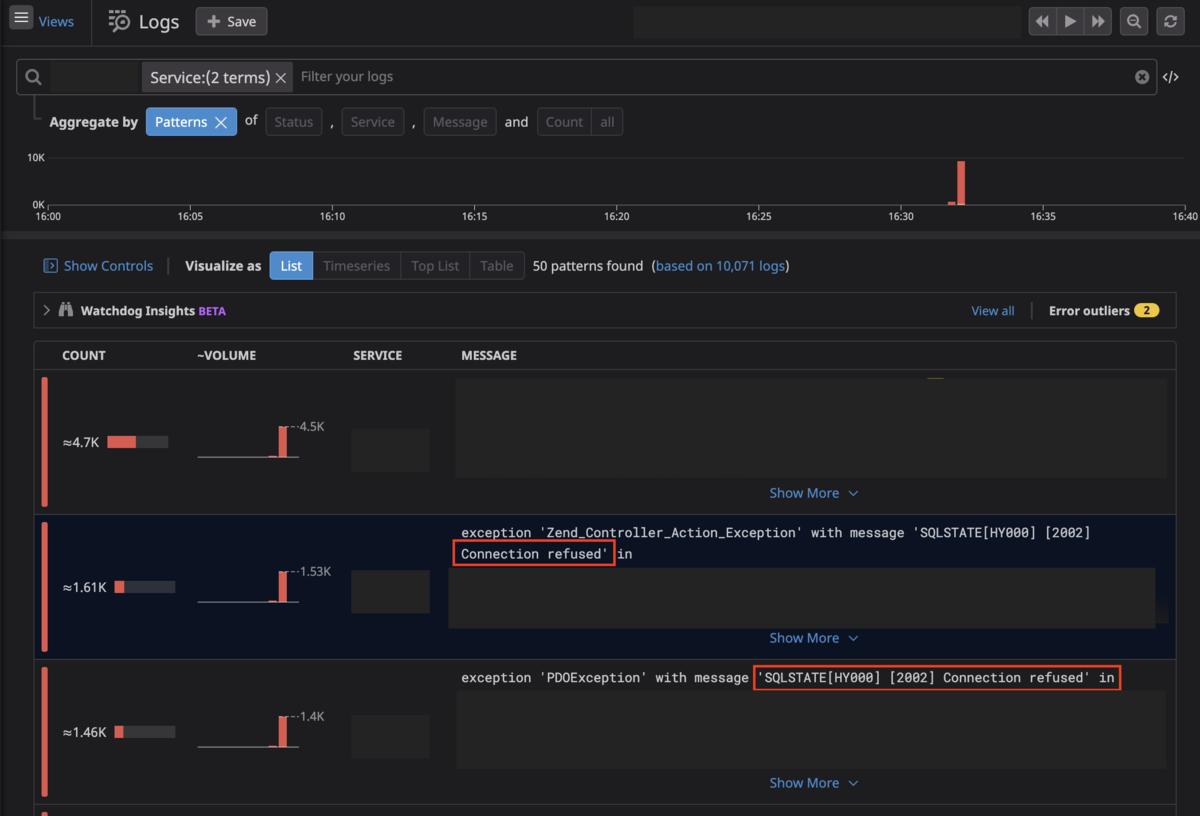1200x816 pixels.
Task: Click View all insights link
Action: (993, 311)
